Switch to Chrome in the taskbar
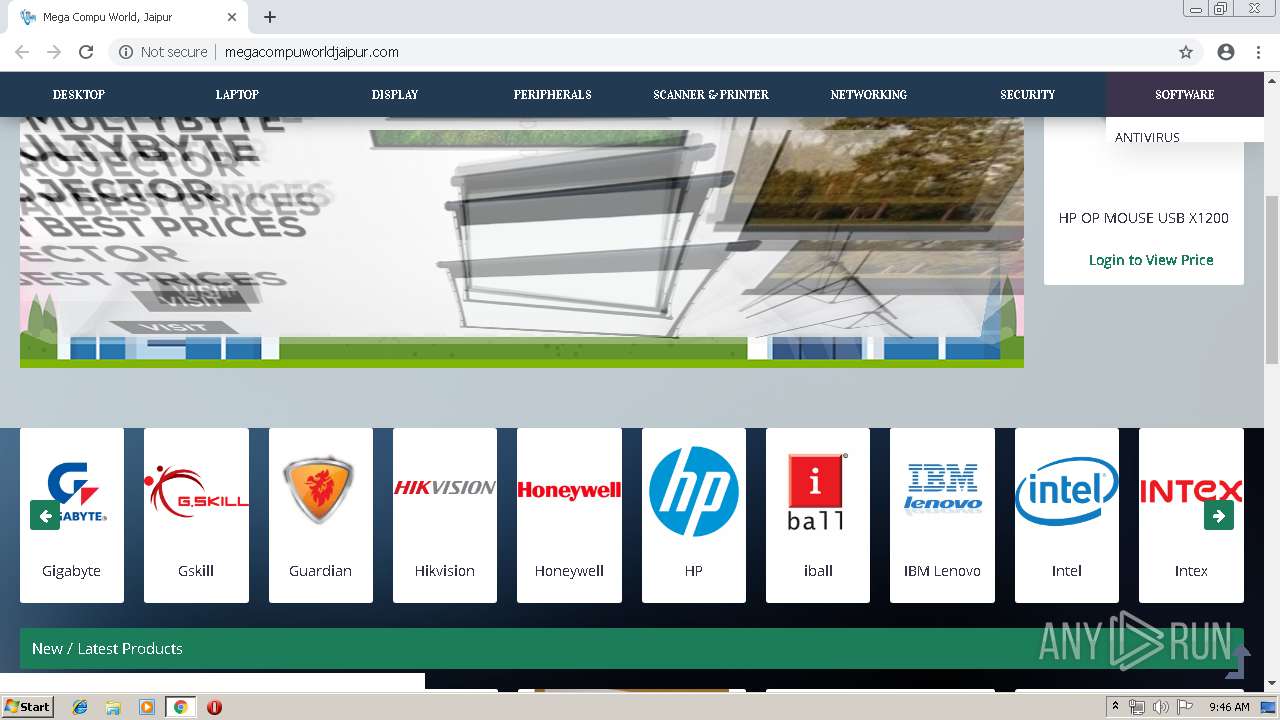1280x720 pixels. [x=180, y=707]
